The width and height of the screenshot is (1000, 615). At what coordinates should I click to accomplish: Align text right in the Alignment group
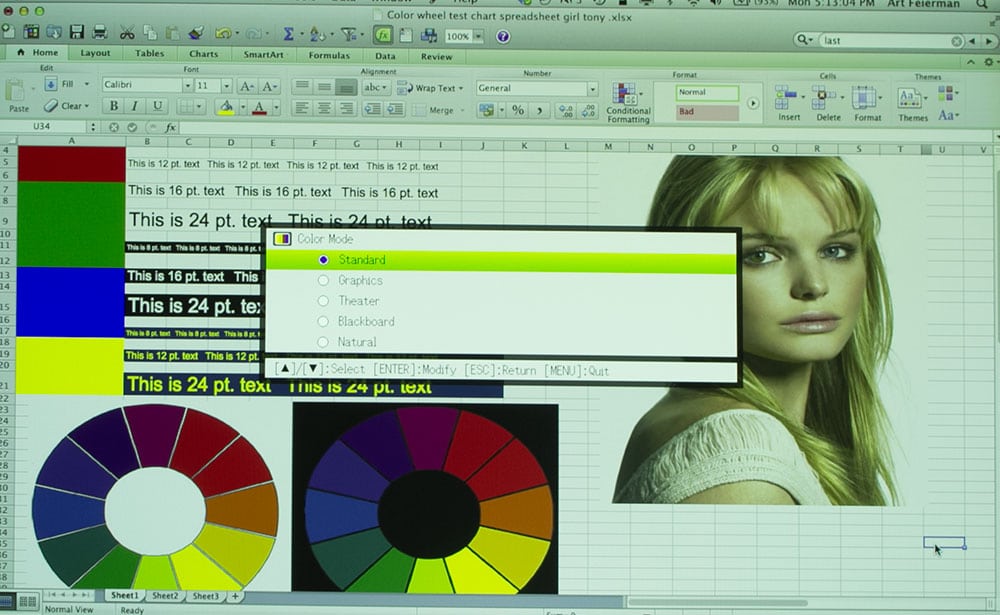click(346, 109)
